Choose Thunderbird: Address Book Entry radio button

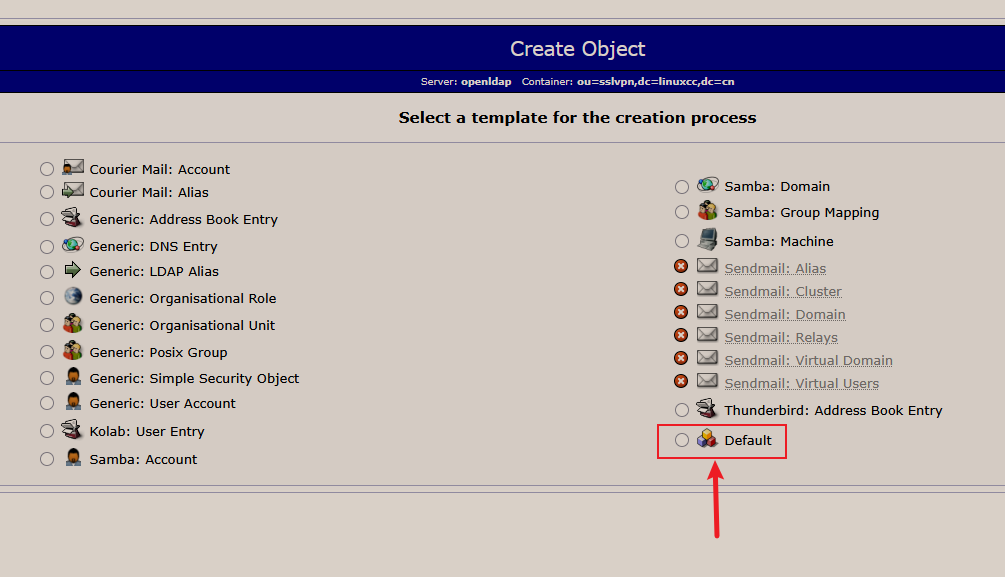point(682,410)
